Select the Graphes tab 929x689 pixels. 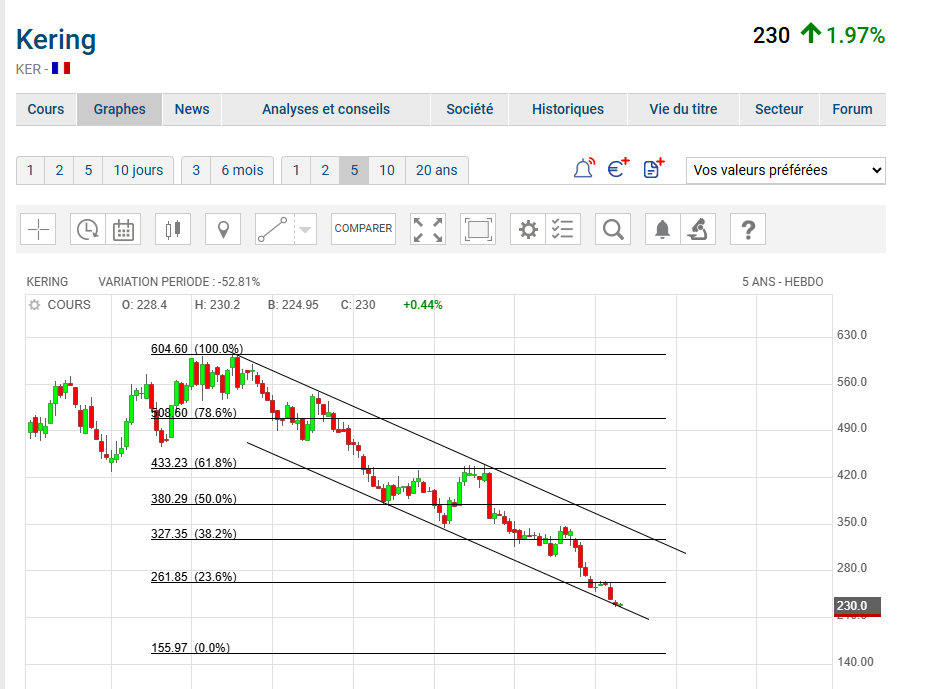[119, 109]
